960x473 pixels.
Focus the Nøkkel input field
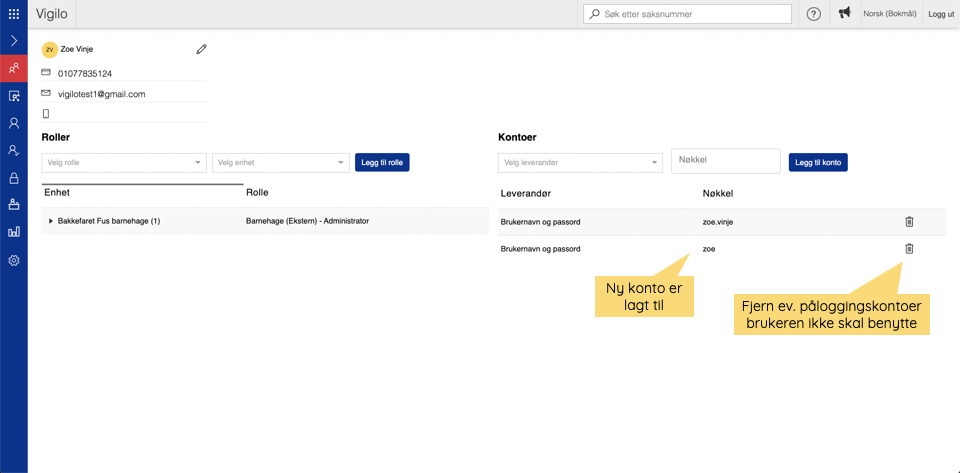click(725, 160)
